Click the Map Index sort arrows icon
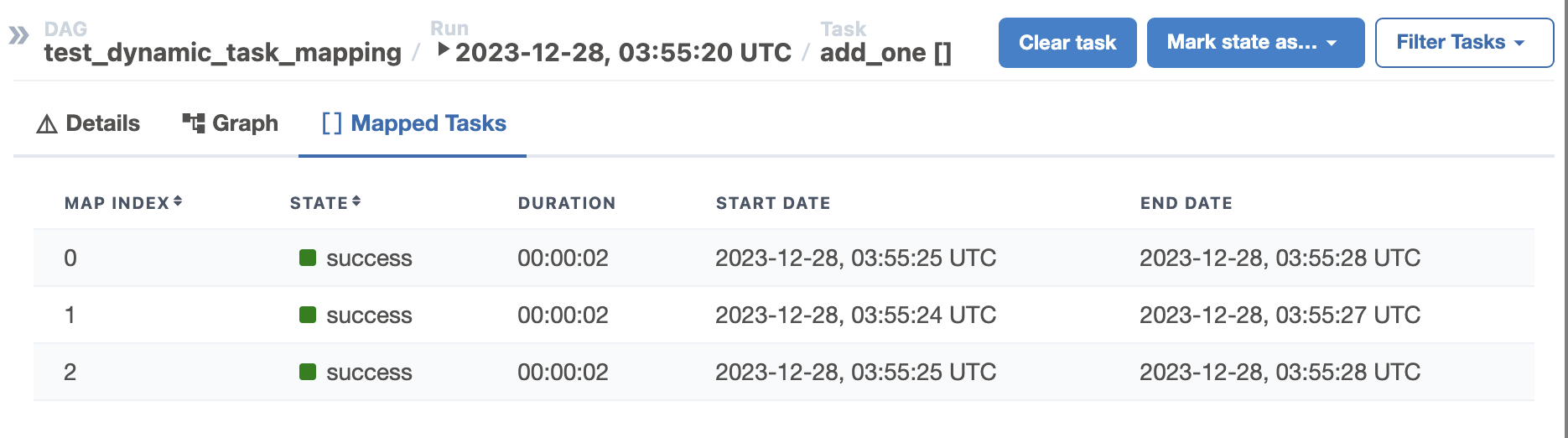Viewport: 1568px width, 438px height. point(178,201)
